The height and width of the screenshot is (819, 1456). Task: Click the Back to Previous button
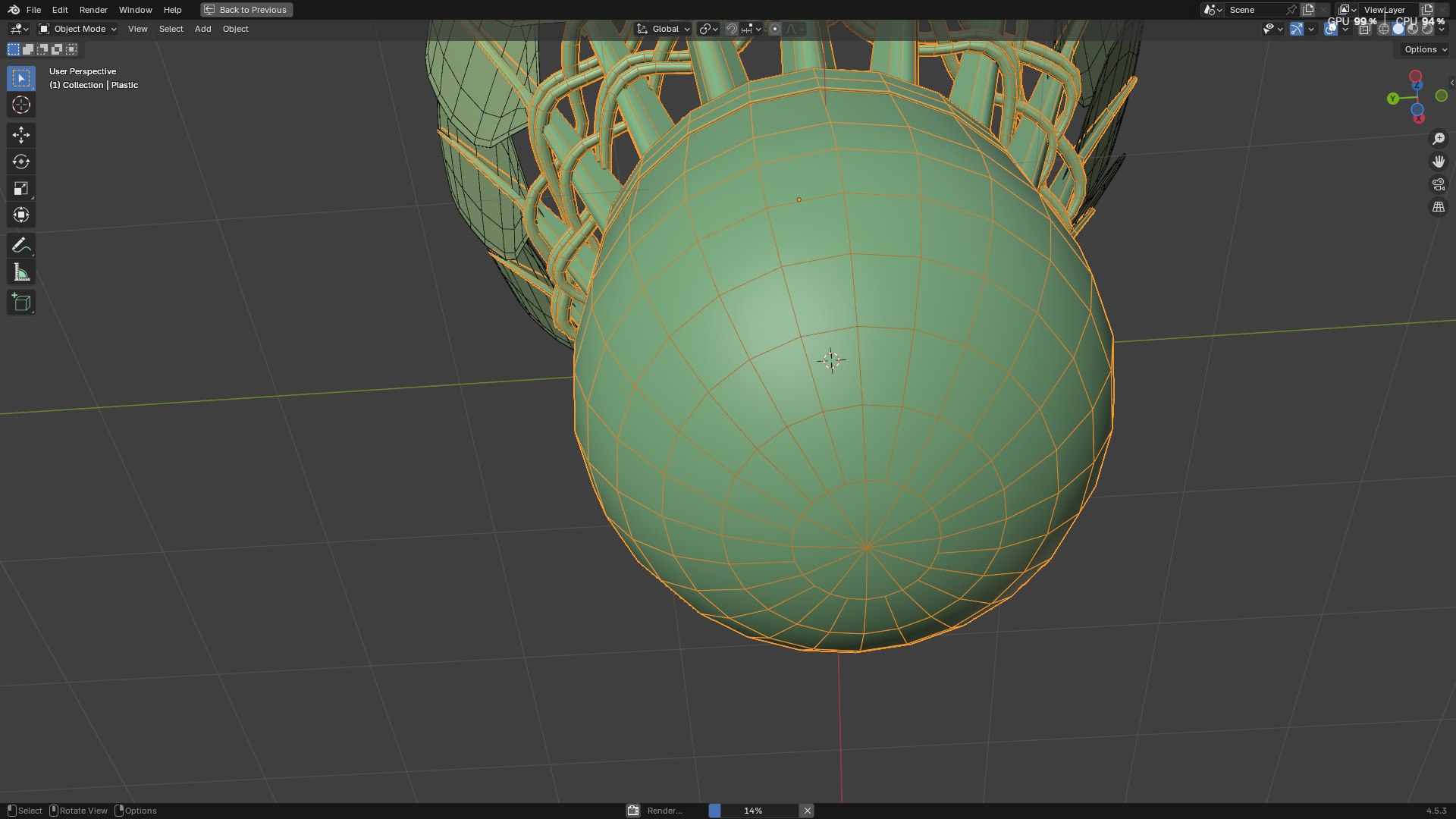(x=247, y=10)
